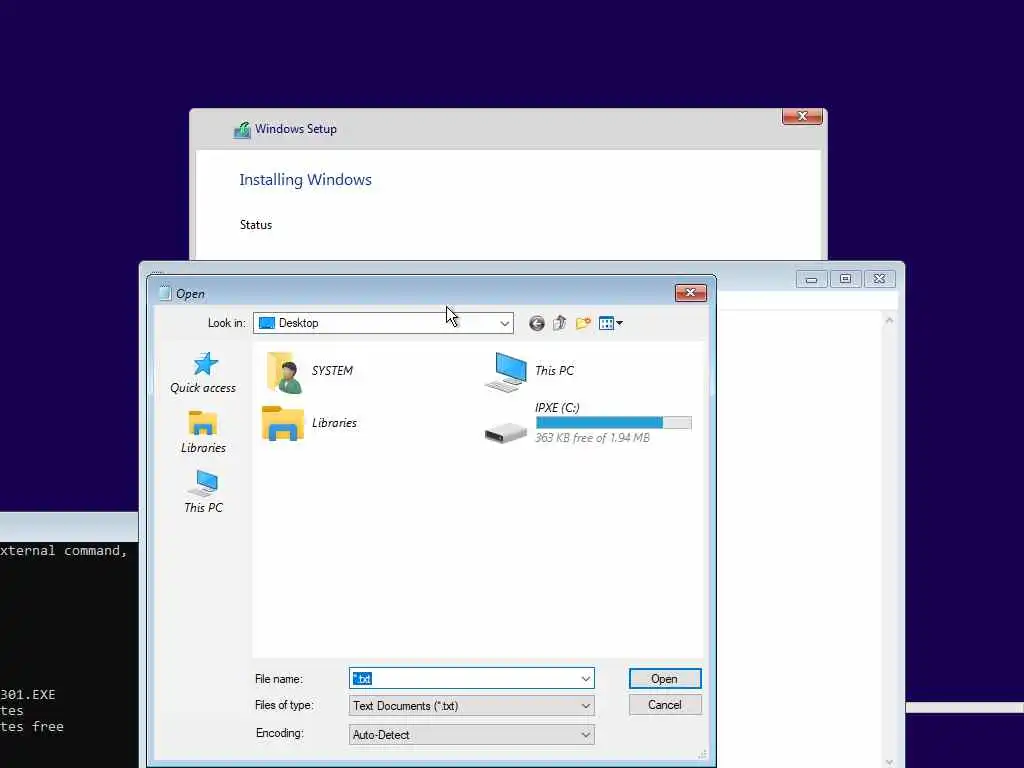Click the Notepad scrollbar up arrow

tap(889, 320)
